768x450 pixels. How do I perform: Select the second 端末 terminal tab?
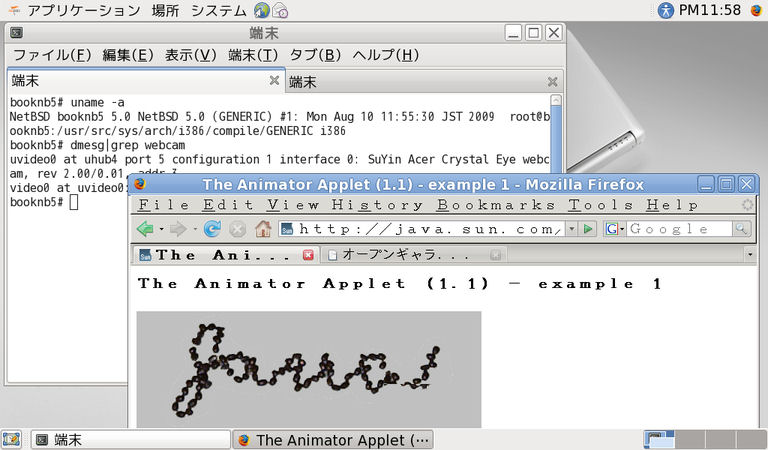424,82
